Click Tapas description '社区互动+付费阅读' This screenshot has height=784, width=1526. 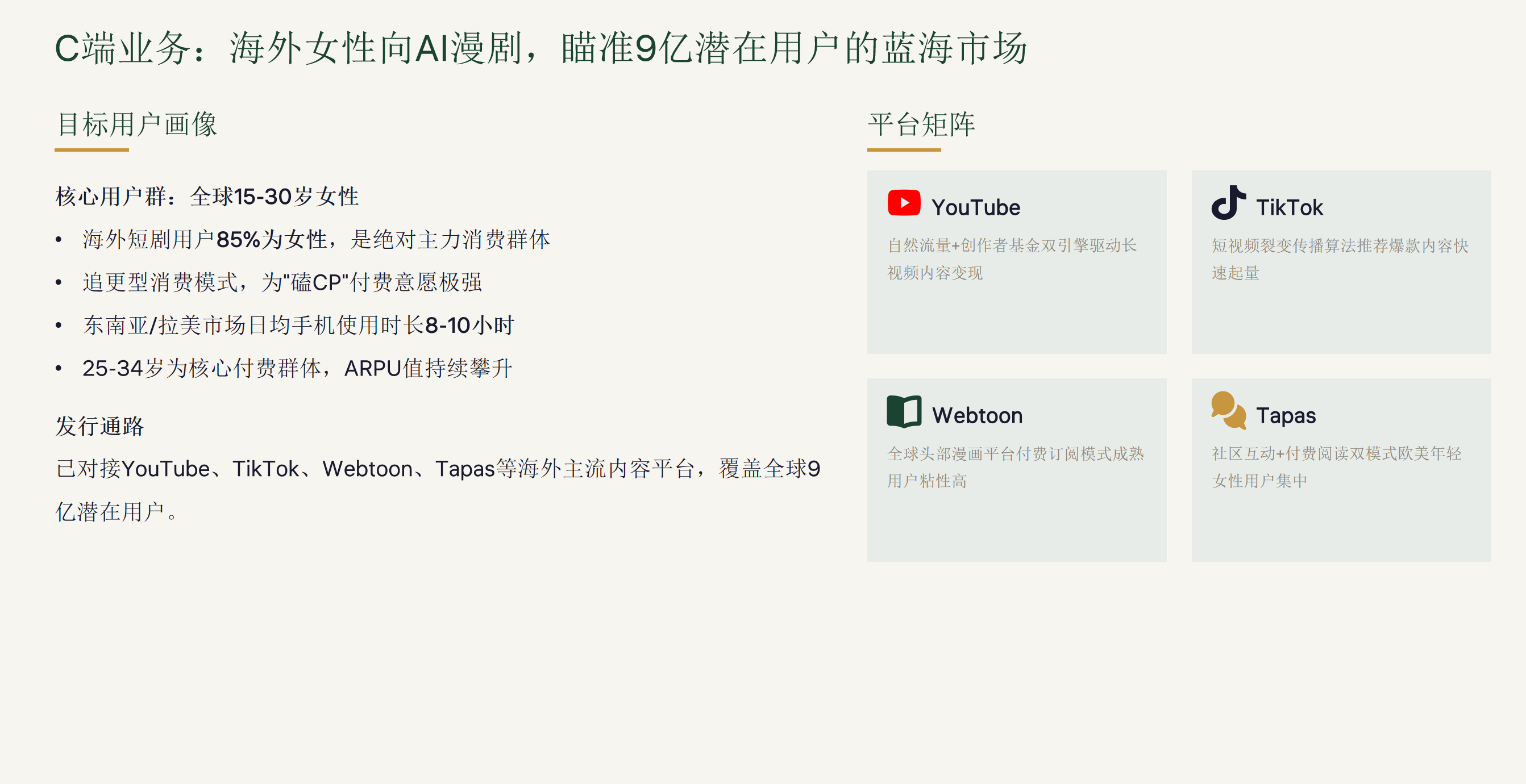pyautogui.click(x=1336, y=467)
